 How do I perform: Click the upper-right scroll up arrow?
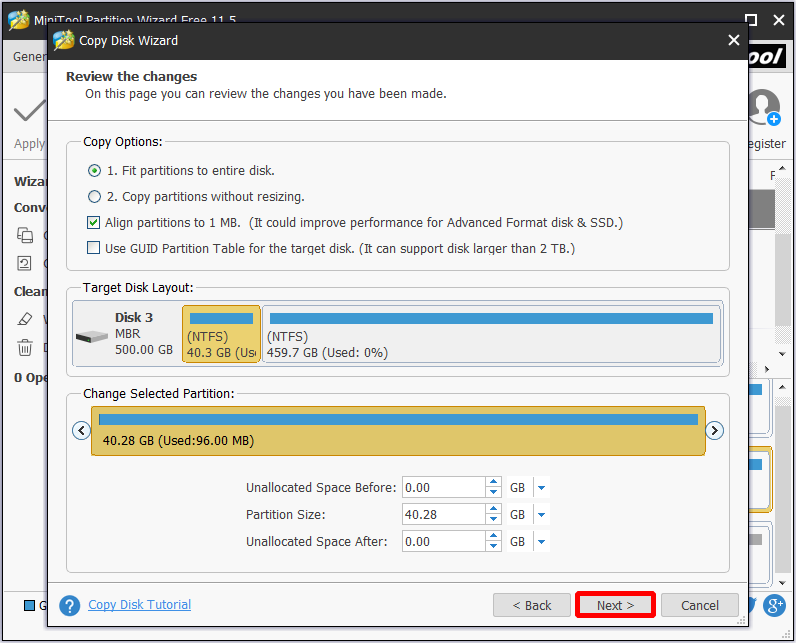tap(782, 168)
